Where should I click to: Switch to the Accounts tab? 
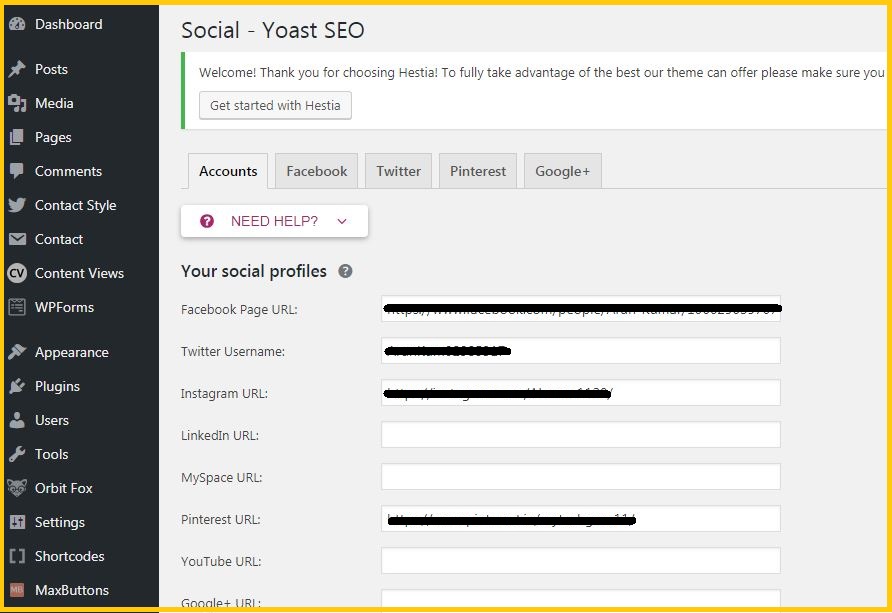228,171
